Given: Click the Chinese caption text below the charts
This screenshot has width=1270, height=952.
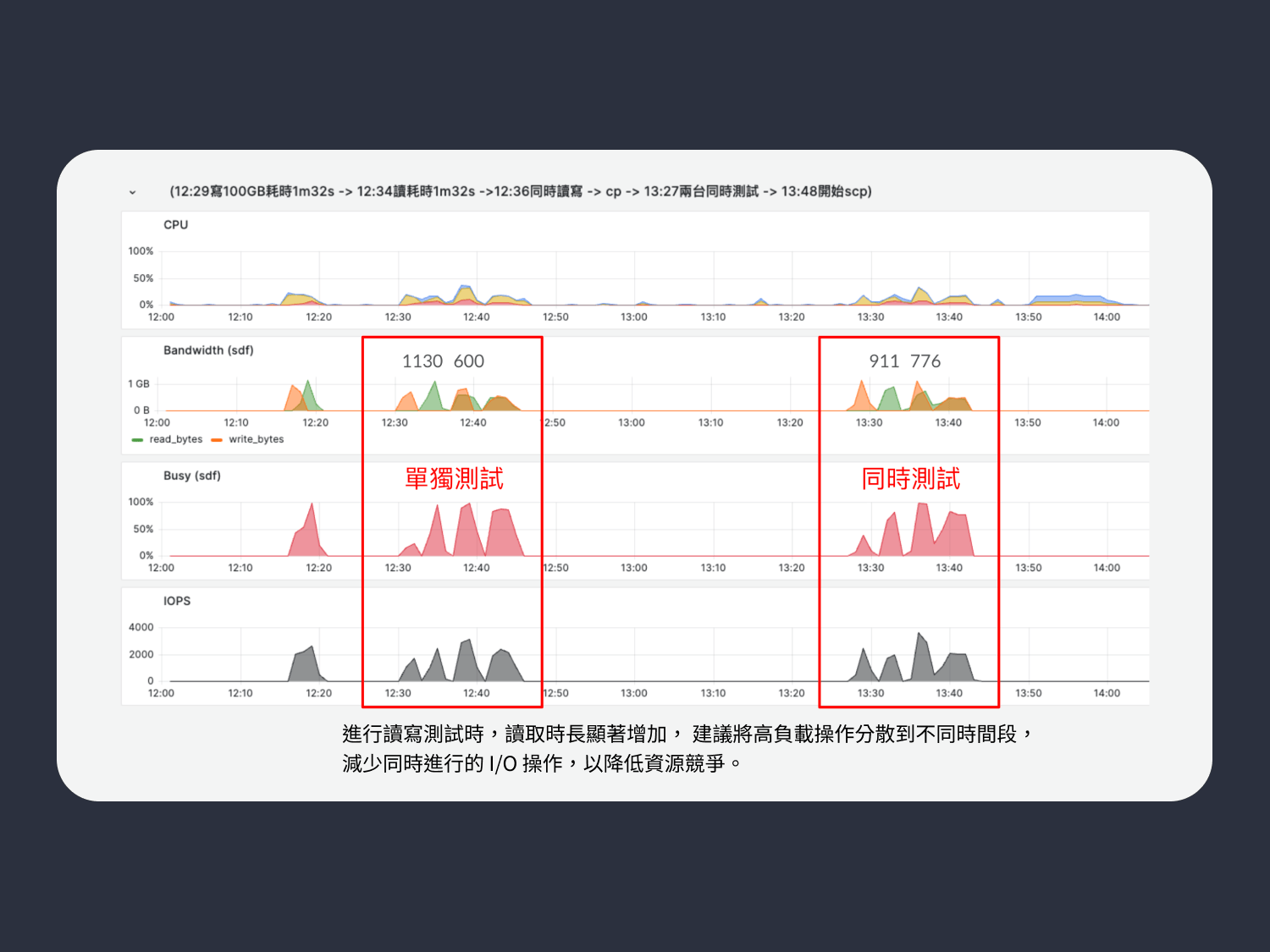Looking at the screenshot, I should pos(686,748).
